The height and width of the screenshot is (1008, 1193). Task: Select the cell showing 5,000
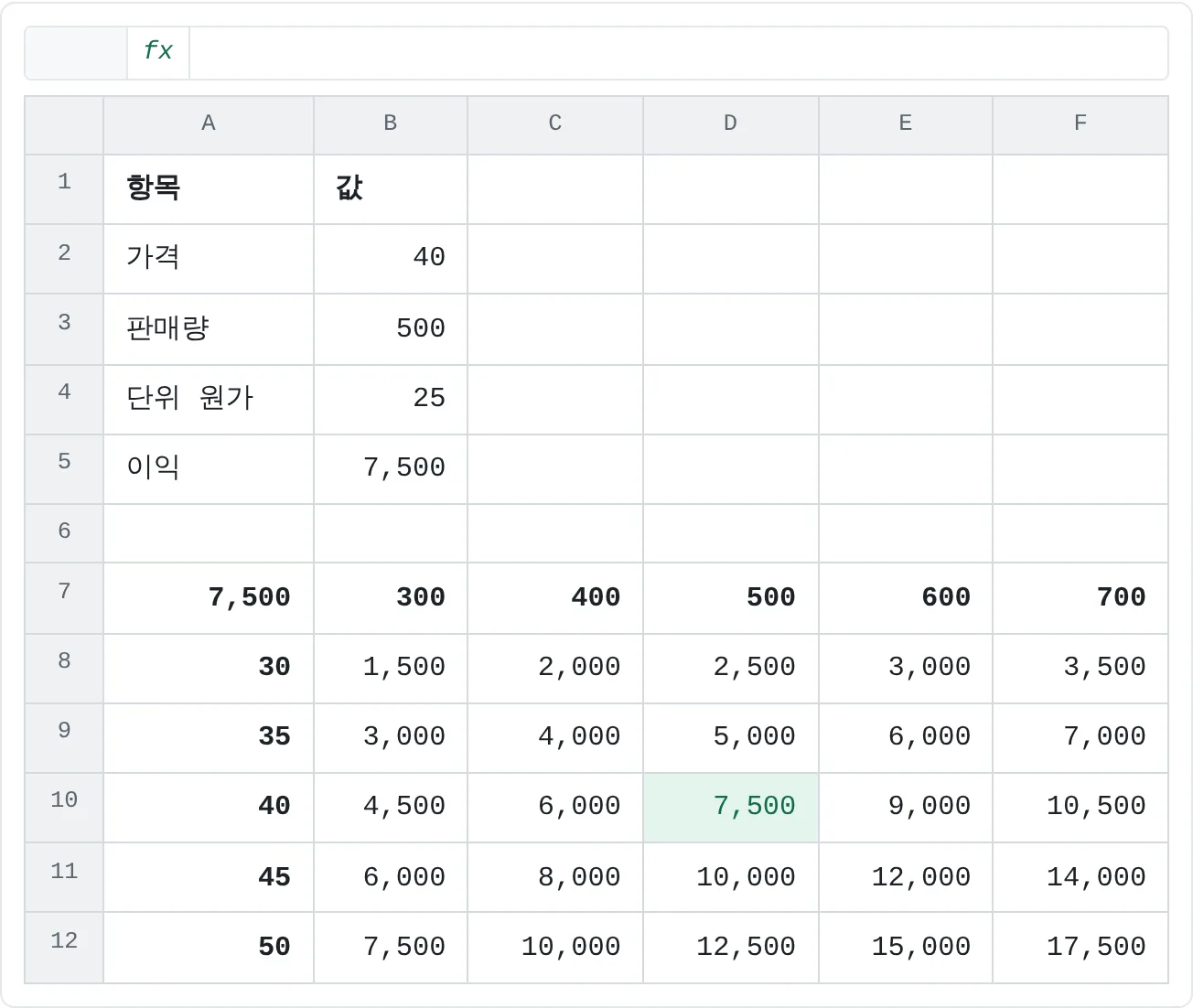[731, 738]
